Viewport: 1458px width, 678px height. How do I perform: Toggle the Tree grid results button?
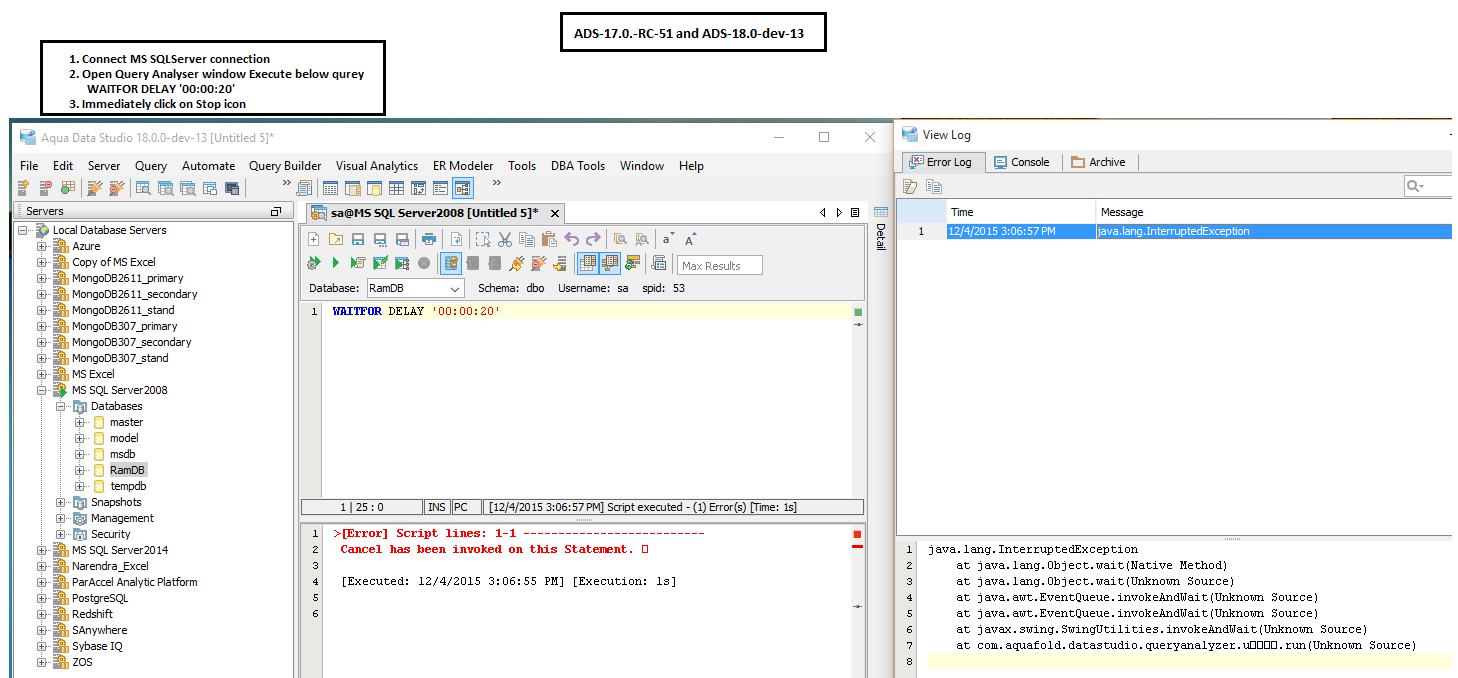pyautogui.click(x=610, y=263)
